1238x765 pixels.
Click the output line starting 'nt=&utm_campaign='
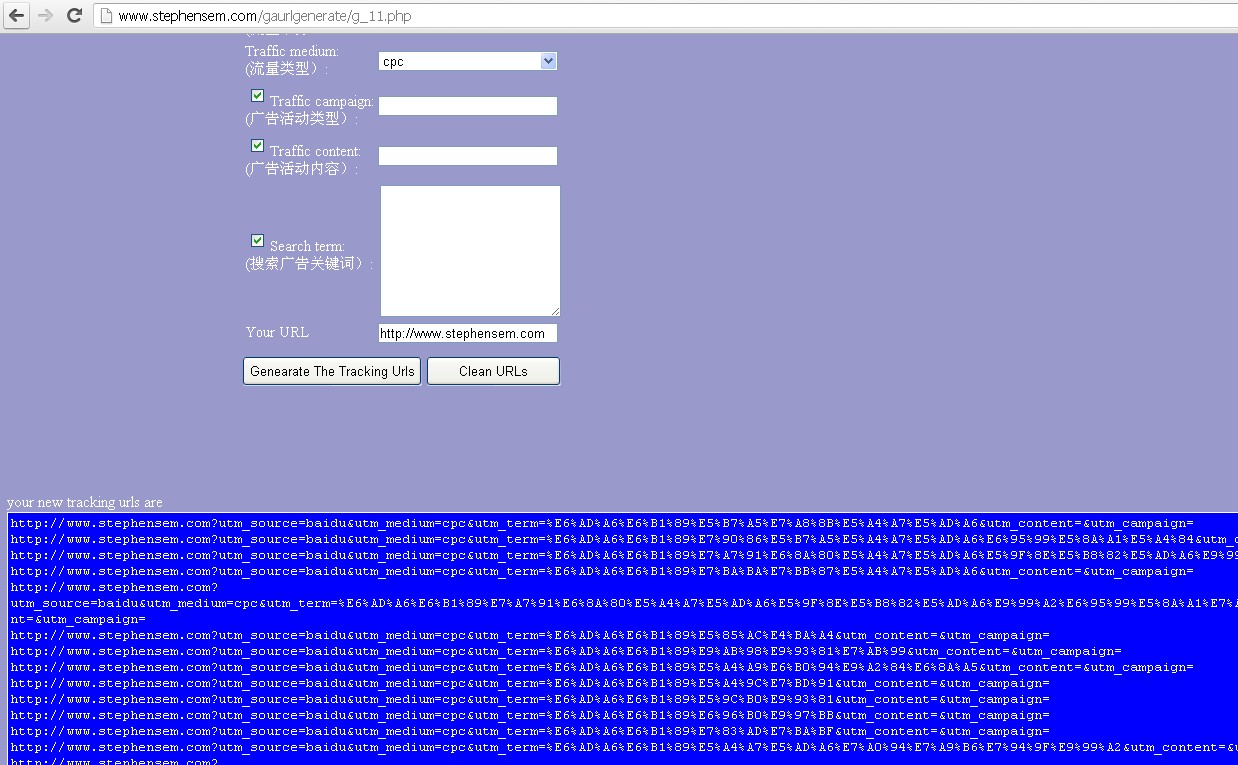[x=78, y=620]
